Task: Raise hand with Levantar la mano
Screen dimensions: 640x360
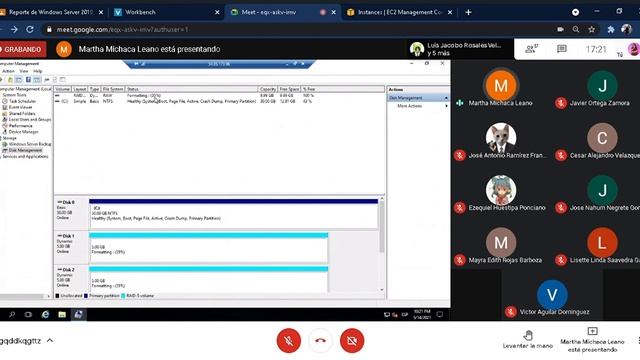Action: pos(528,340)
